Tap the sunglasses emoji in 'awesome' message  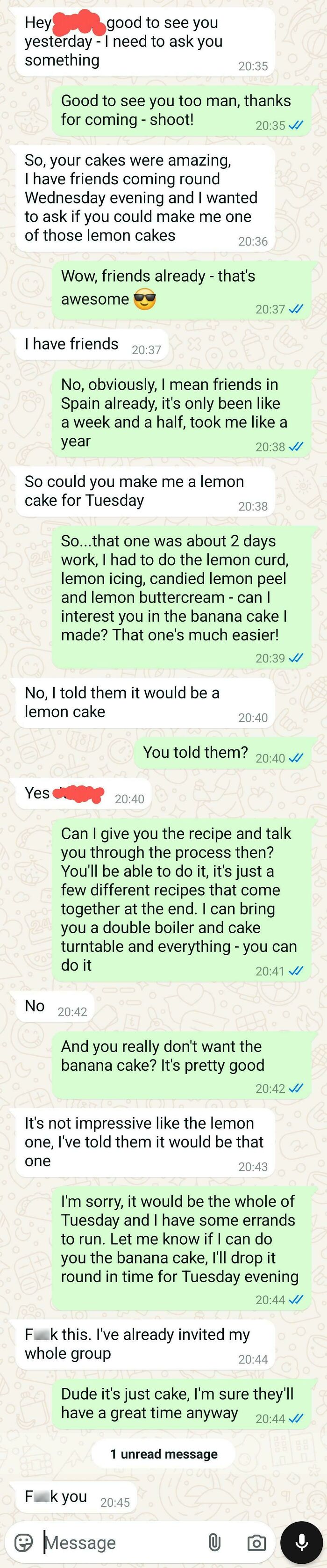(145, 299)
